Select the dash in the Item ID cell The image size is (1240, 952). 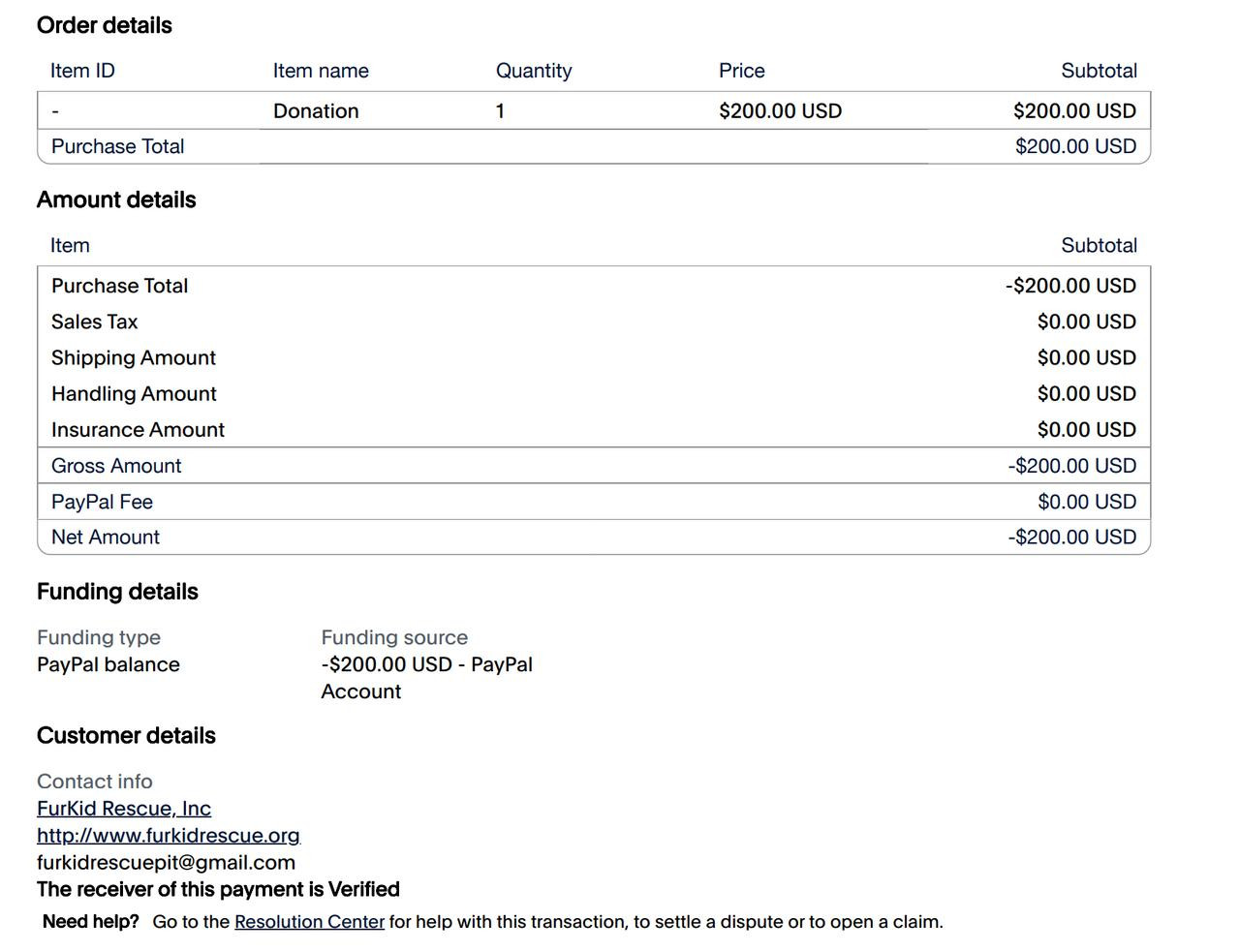55,112
